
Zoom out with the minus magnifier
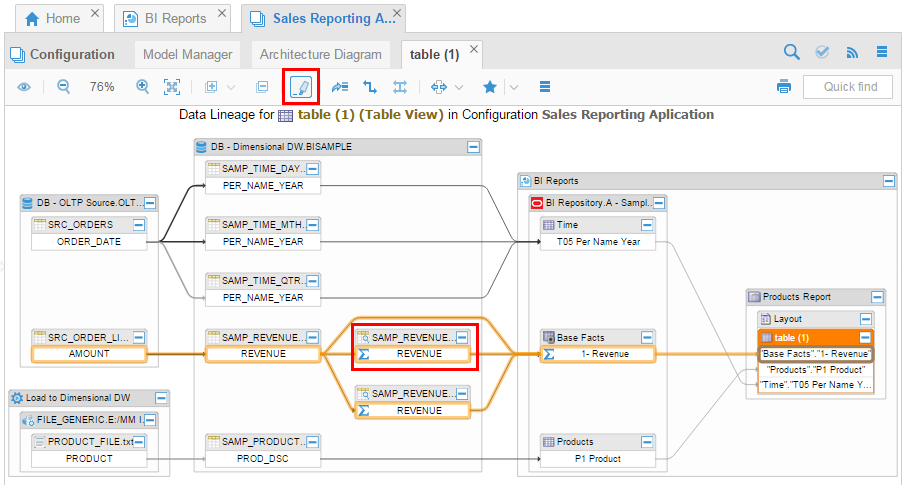63,87
